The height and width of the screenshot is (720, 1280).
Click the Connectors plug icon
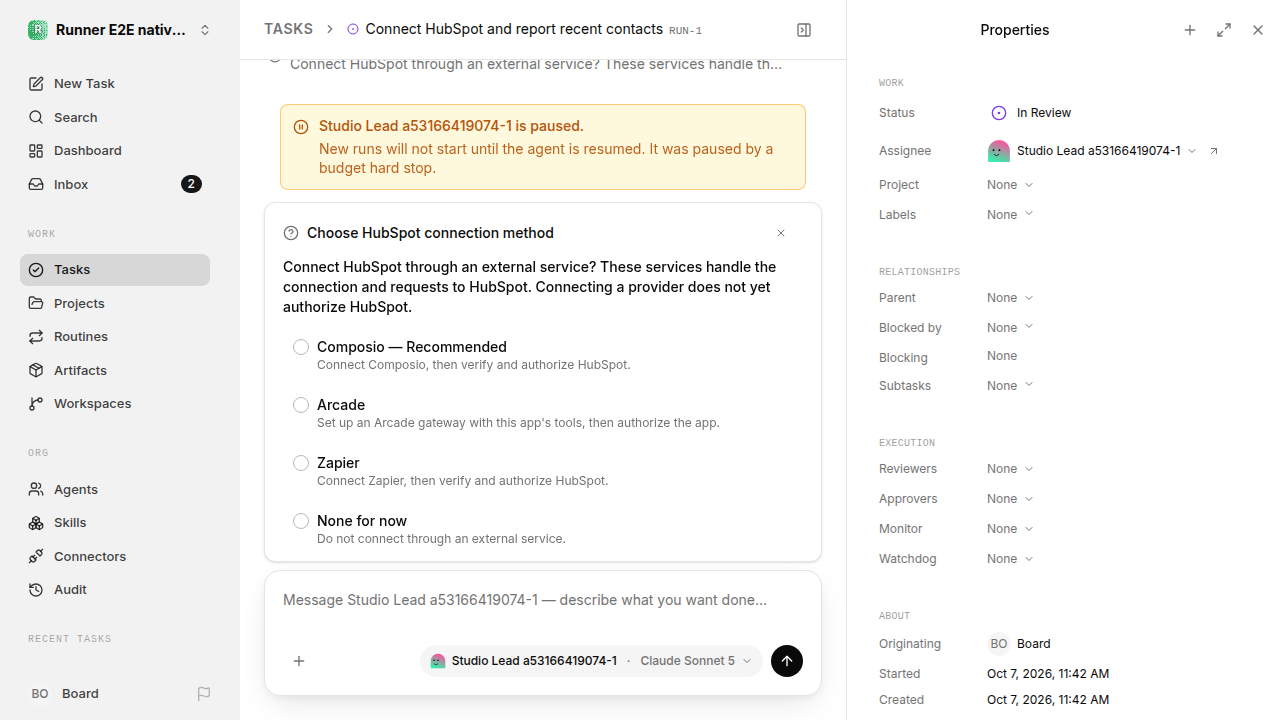pyautogui.click(x=36, y=557)
